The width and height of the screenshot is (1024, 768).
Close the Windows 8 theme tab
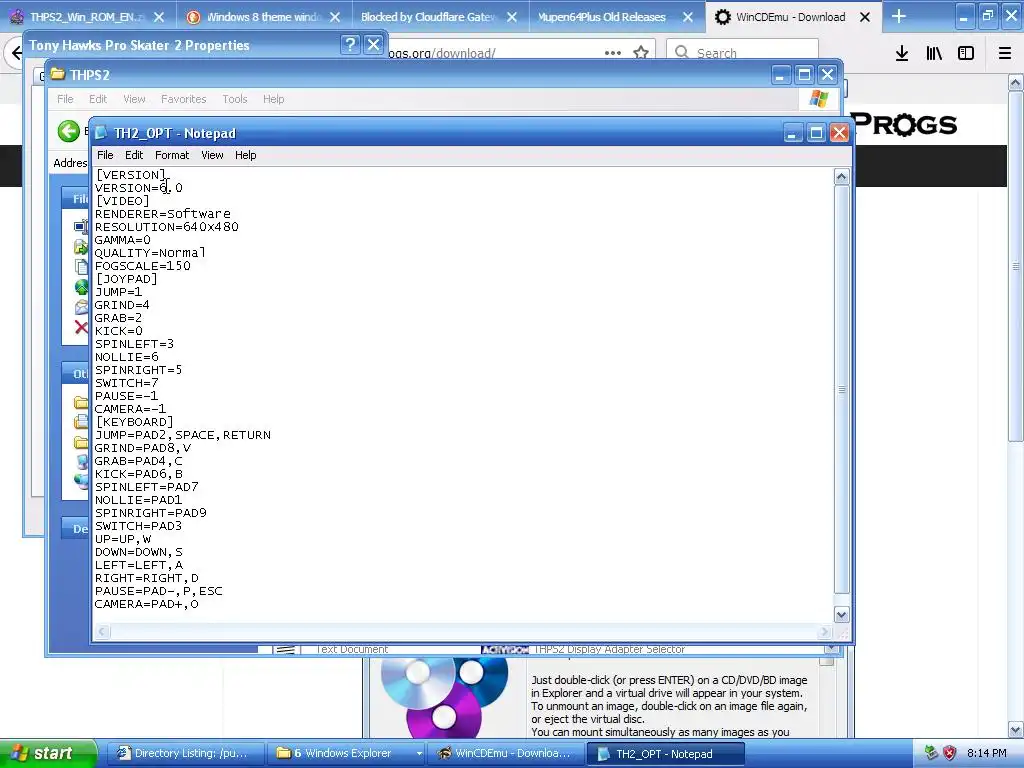(335, 17)
